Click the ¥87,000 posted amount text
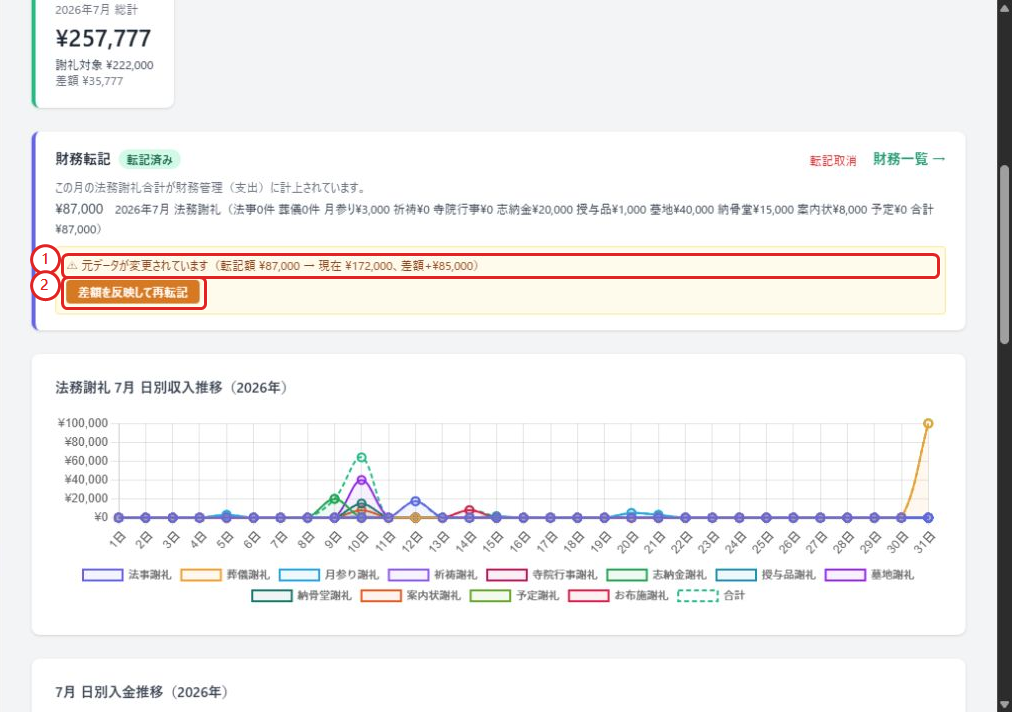The width and height of the screenshot is (1012, 712). (79, 209)
